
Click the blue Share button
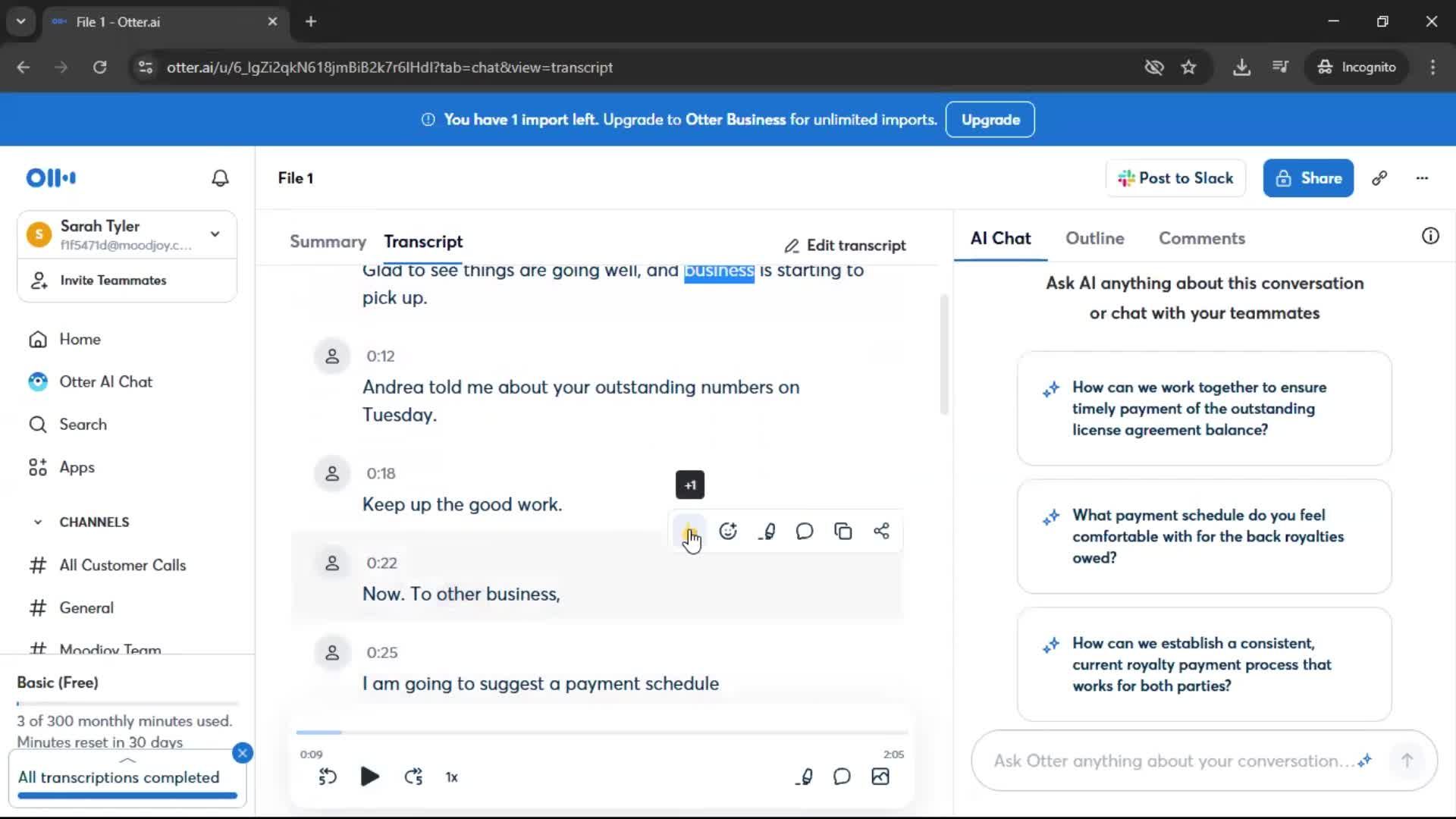tap(1308, 178)
